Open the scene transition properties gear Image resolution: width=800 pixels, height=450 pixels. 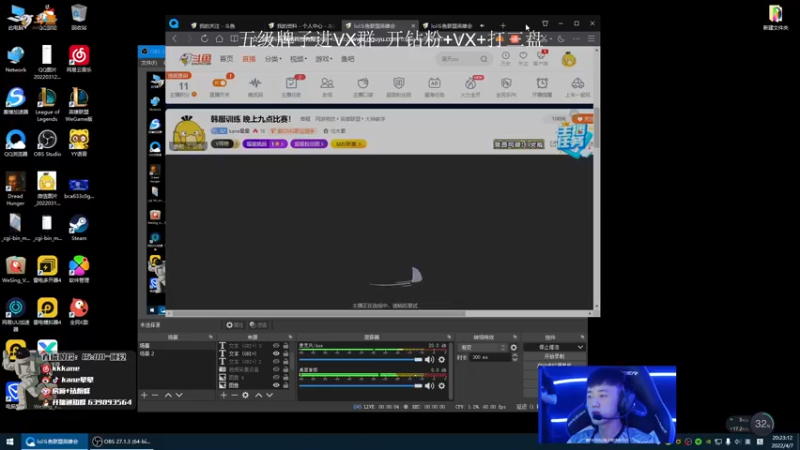point(514,347)
